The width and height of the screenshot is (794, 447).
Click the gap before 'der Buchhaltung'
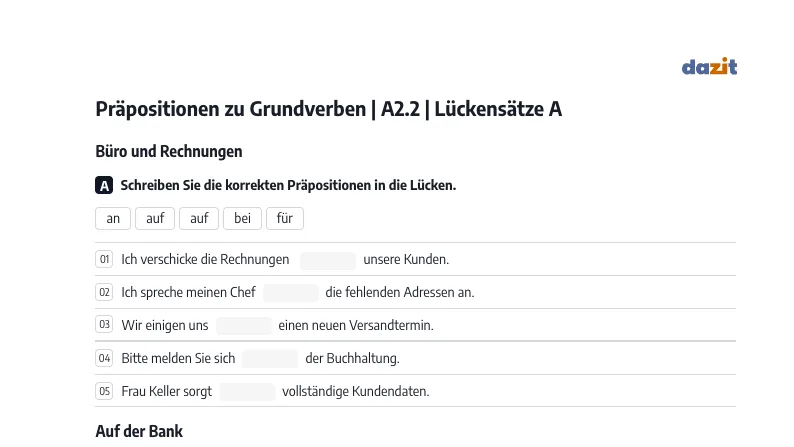[x=270, y=358]
